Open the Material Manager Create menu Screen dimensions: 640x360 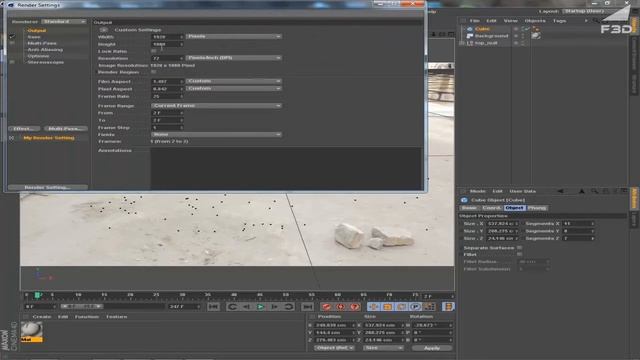pos(41,316)
